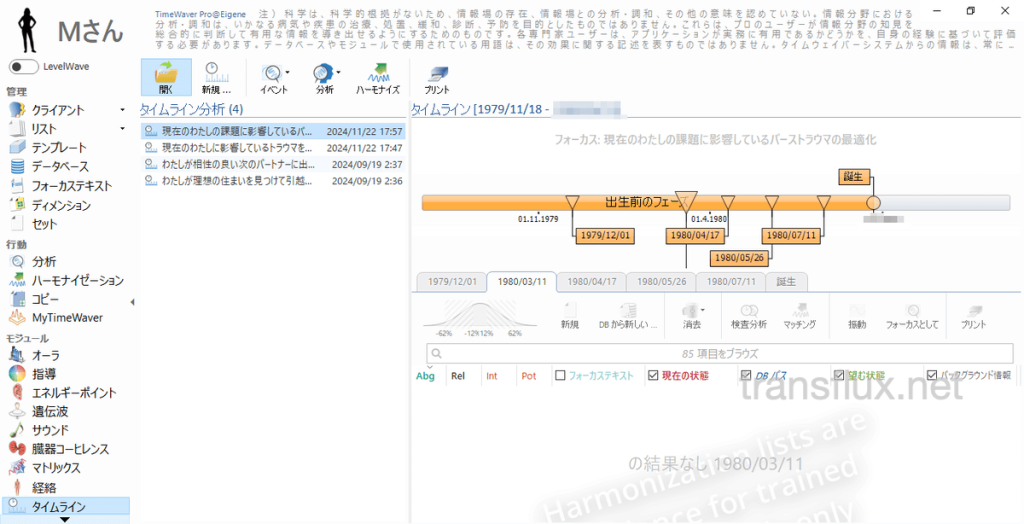Expand more modules with bottom down arrow

coord(65,519)
